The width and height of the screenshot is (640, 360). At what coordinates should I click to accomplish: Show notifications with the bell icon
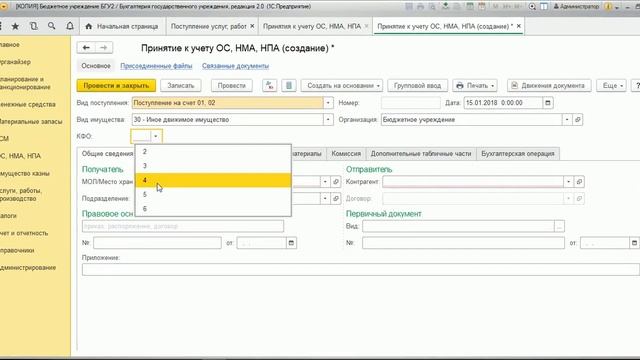70,26
